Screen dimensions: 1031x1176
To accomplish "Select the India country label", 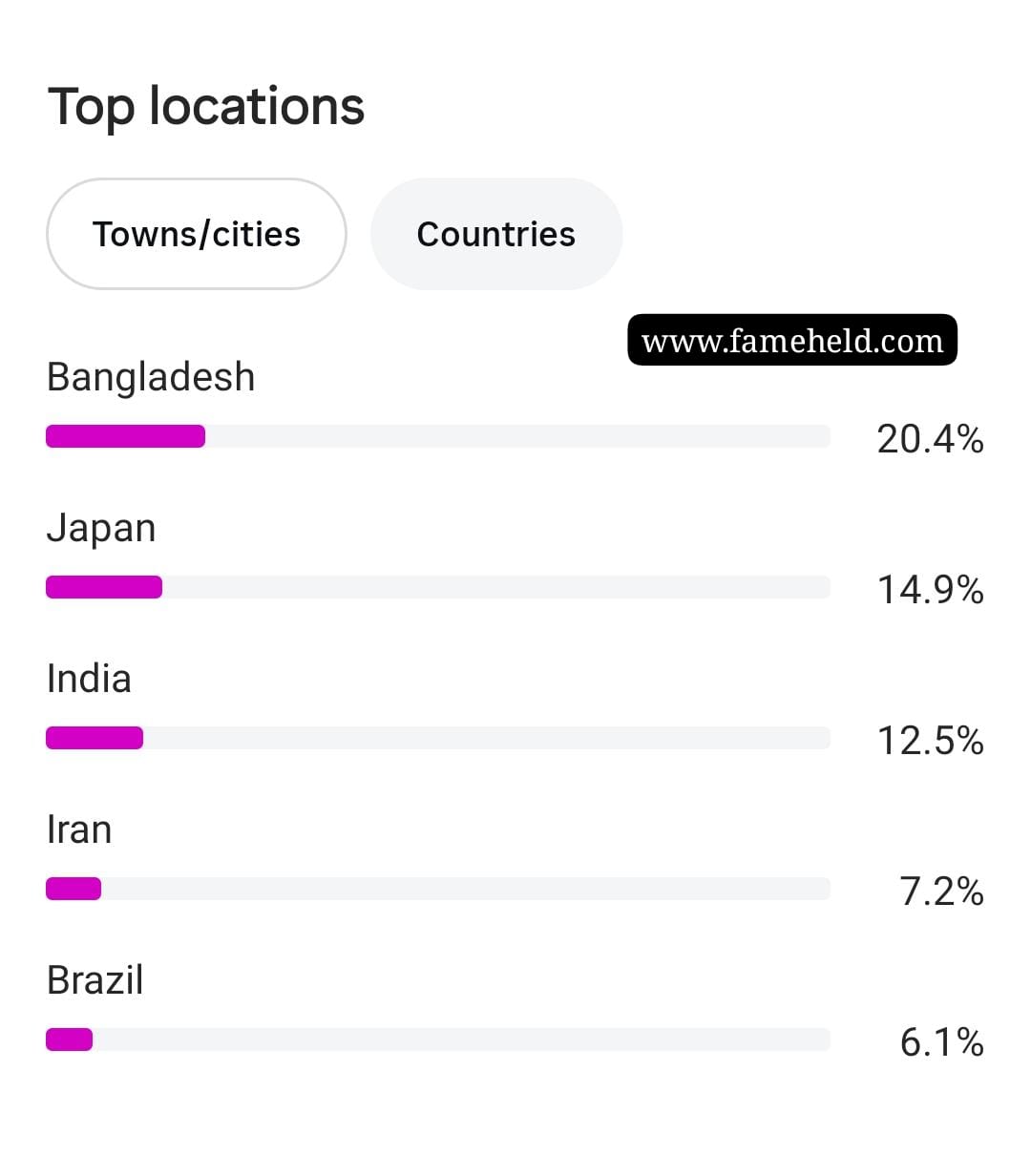I will [89, 679].
